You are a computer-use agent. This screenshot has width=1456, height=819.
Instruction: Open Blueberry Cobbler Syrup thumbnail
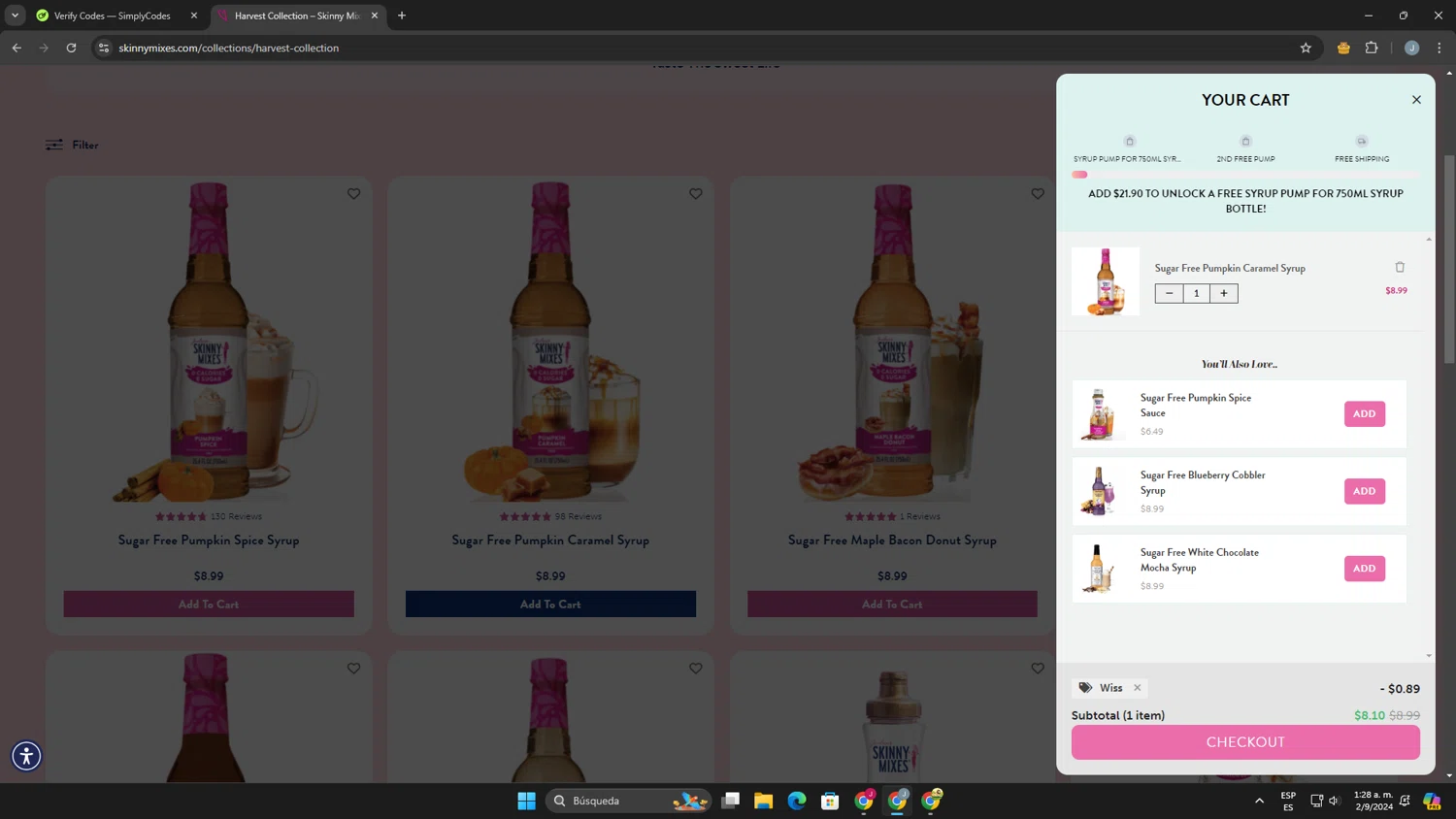(x=1099, y=491)
